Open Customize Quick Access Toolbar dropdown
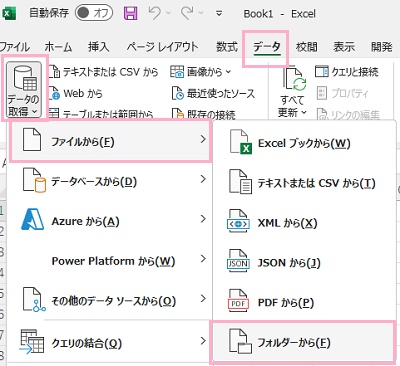Viewport: 400px width, 366px height. click(x=219, y=14)
